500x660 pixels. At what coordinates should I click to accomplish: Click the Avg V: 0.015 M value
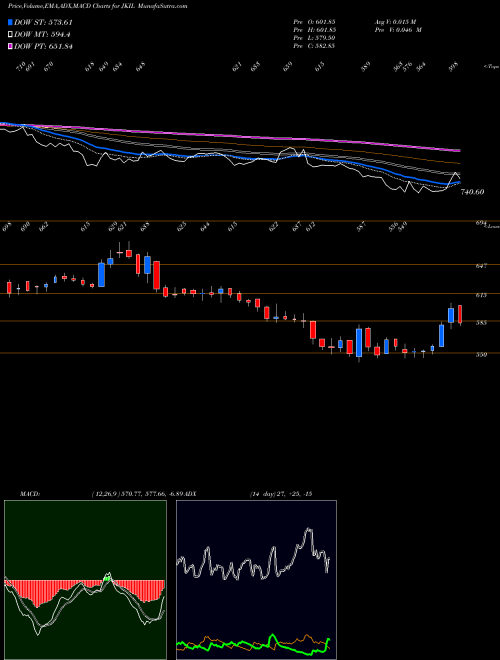coord(395,21)
